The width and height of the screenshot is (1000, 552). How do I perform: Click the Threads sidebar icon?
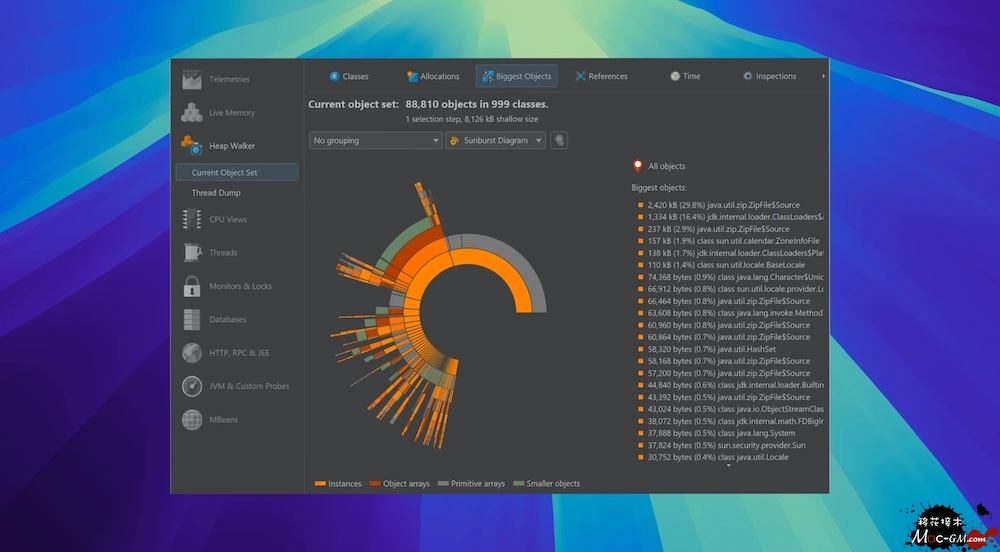coord(192,253)
